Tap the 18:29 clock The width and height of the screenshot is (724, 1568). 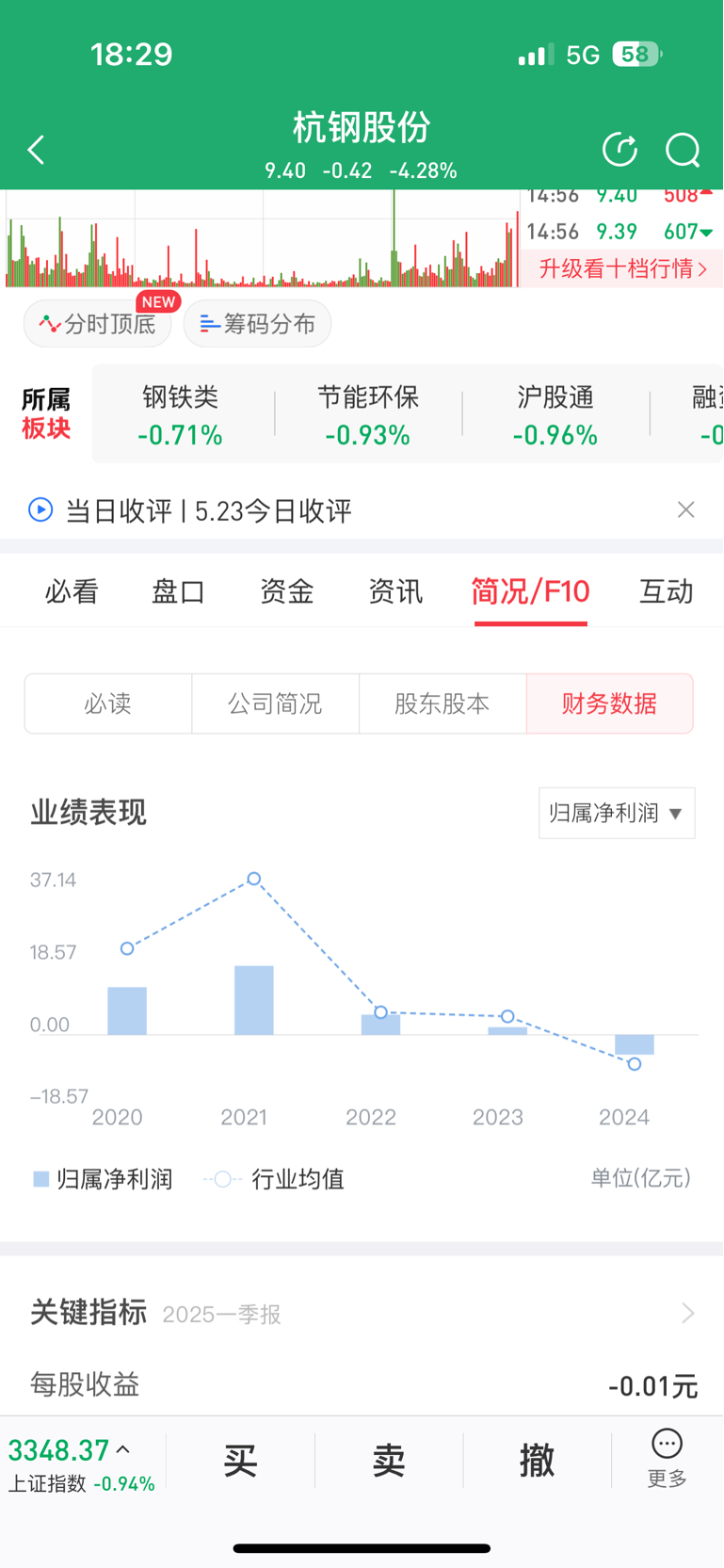(132, 55)
